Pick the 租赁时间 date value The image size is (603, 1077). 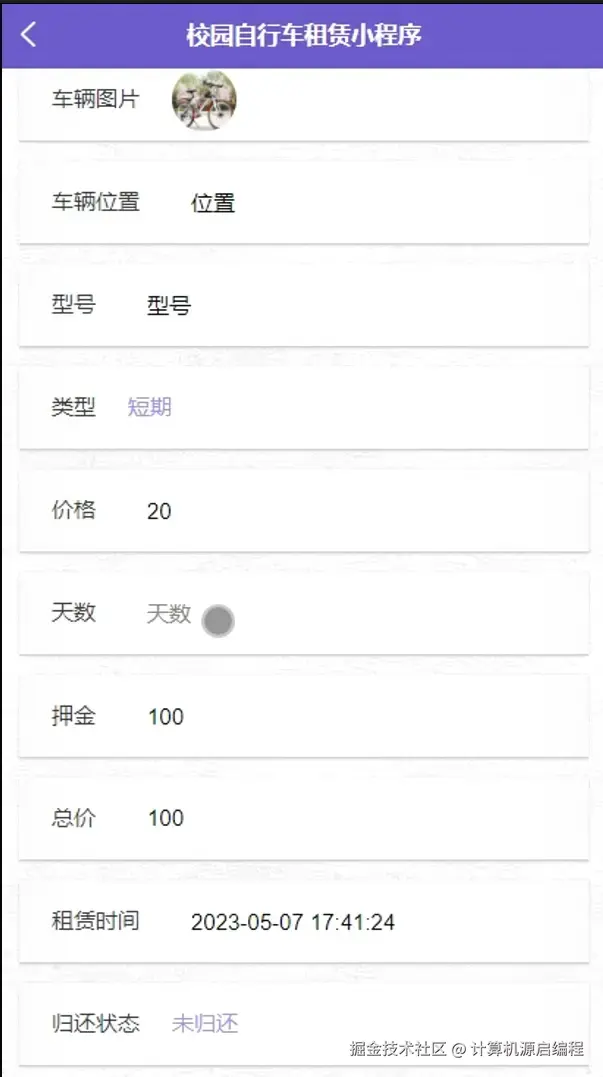[x=293, y=921]
